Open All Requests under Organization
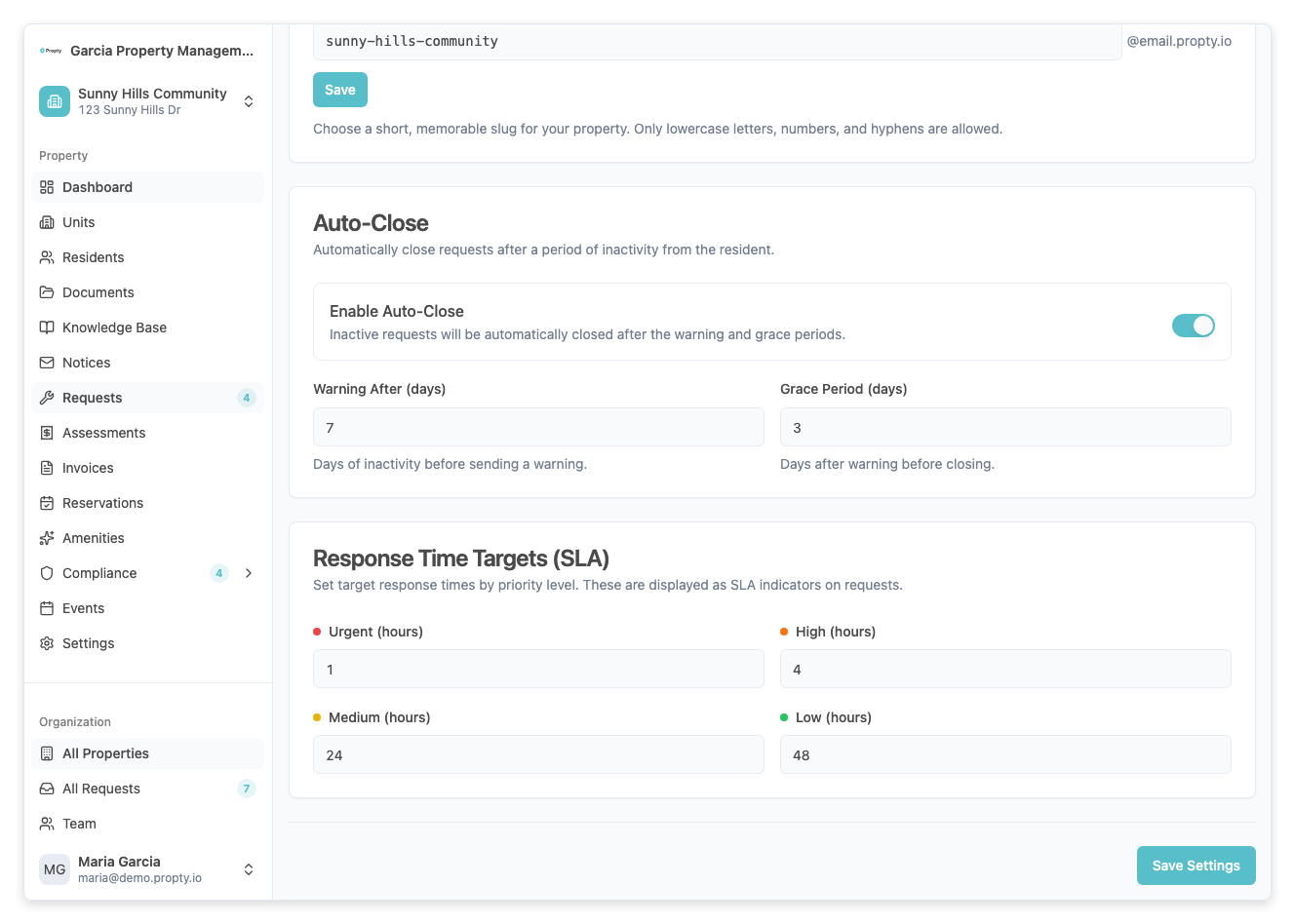The width and height of the screenshot is (1295, 924). click(x=148, y=789)
